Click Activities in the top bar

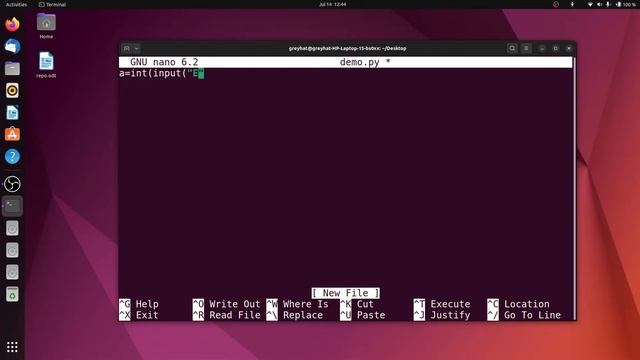click(x=16, y=4)
